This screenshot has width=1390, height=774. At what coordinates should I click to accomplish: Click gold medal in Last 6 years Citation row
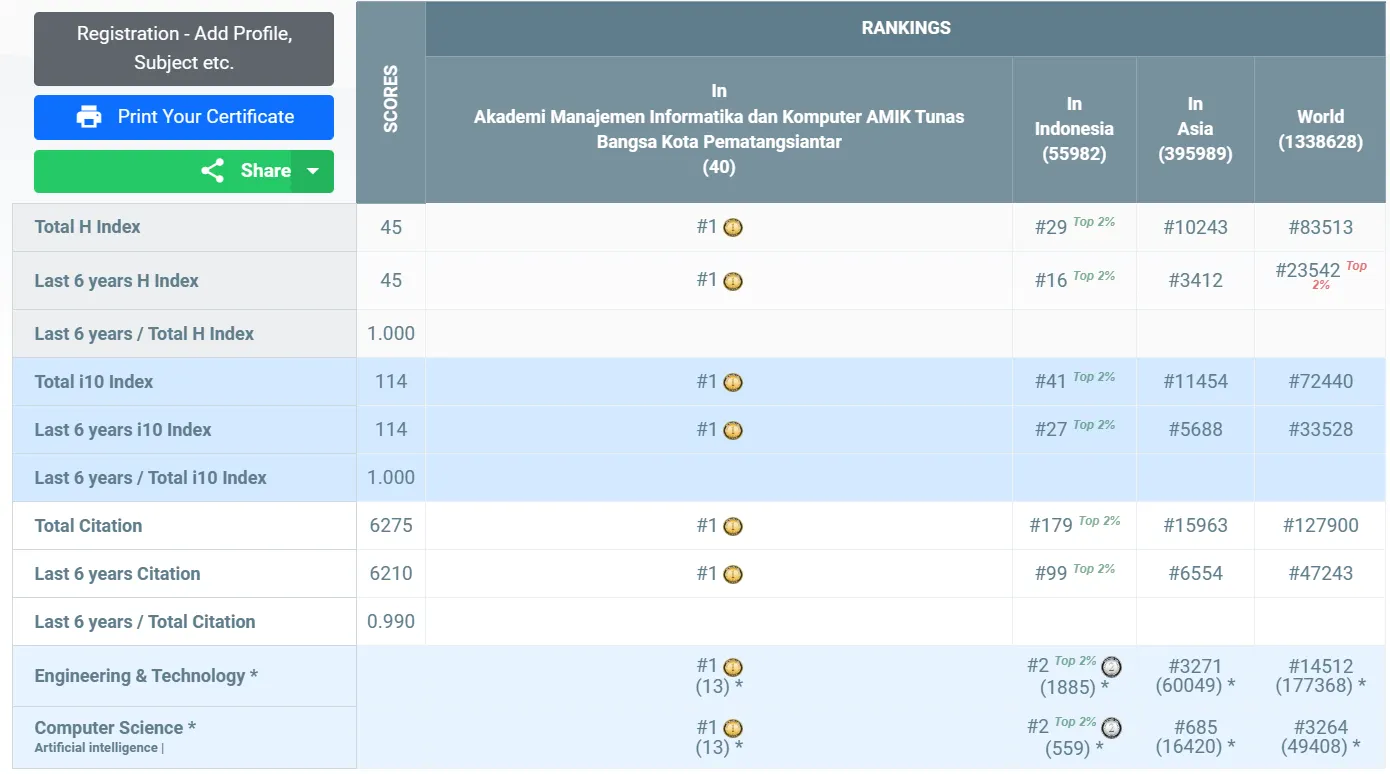(x=733, y=575)
